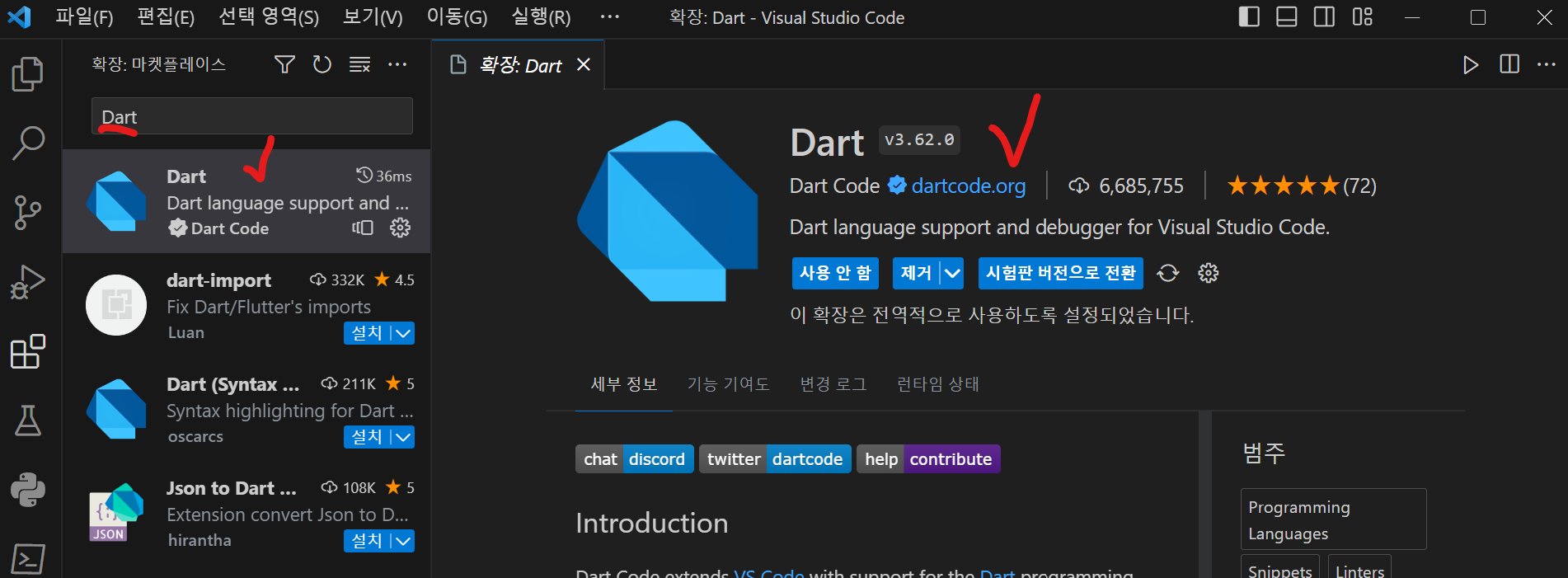Screen dimensions: 1568x578
Task: Open the Python icon in activity bar
Action: 28,490
